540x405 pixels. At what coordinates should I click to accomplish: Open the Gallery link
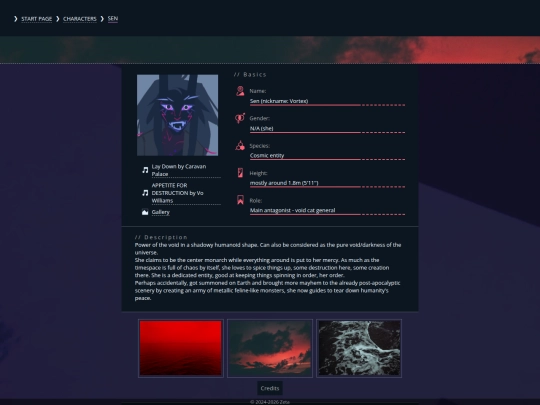pyautogui.click(x=160, y=212)
